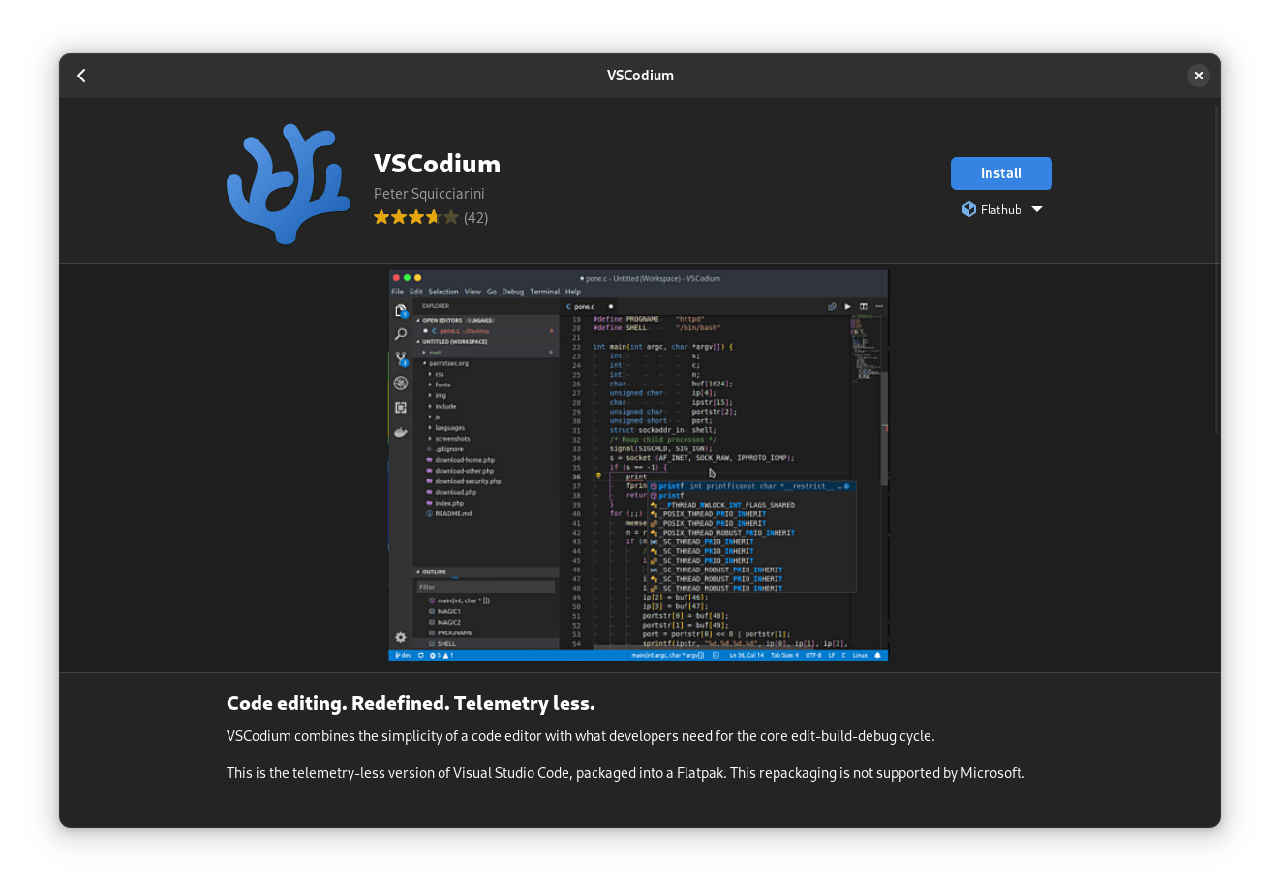
Task: Select the pone.c editor tab in the preview
Action: click(581, 306)
